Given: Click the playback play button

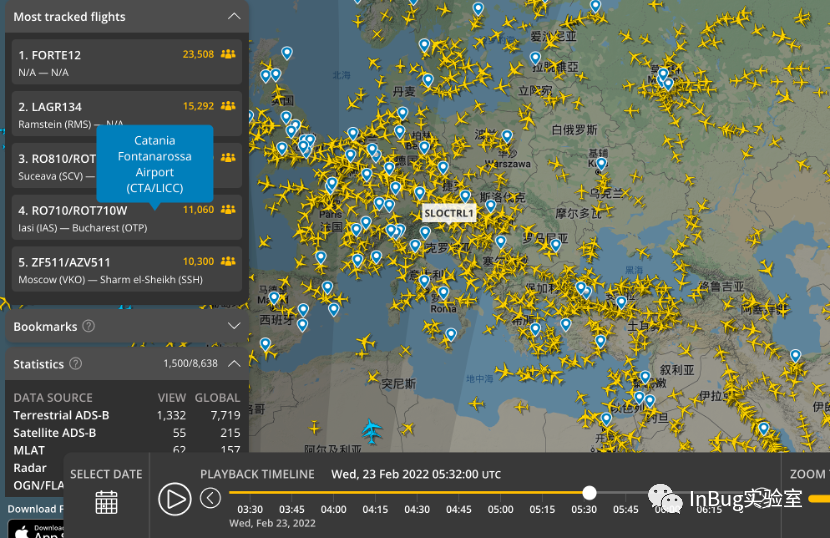Looking at the screenshot, I should click(x=175, y=499).
